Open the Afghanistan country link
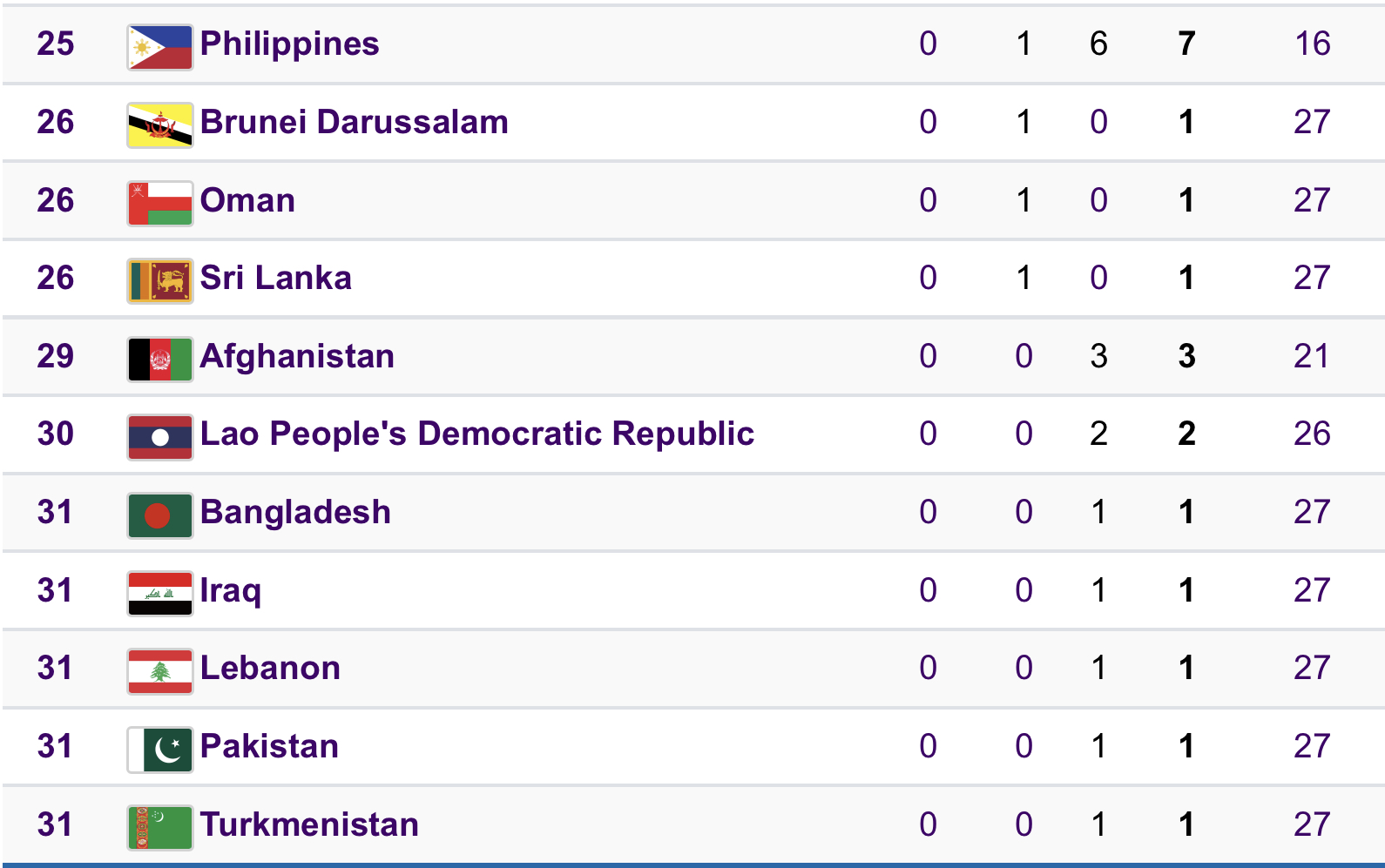Viewport: 1385px width, 868px height. click(x=297, y=356)
